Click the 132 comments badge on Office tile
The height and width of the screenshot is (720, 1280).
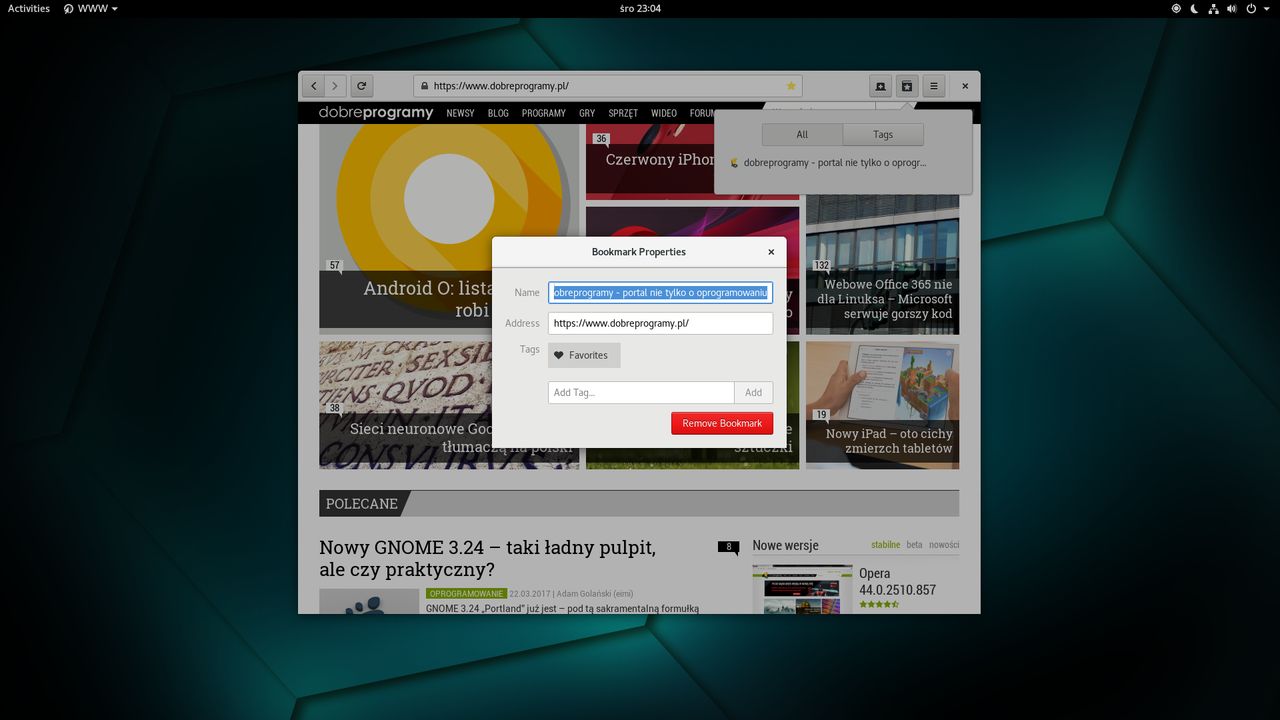click(x=822, y=266)
